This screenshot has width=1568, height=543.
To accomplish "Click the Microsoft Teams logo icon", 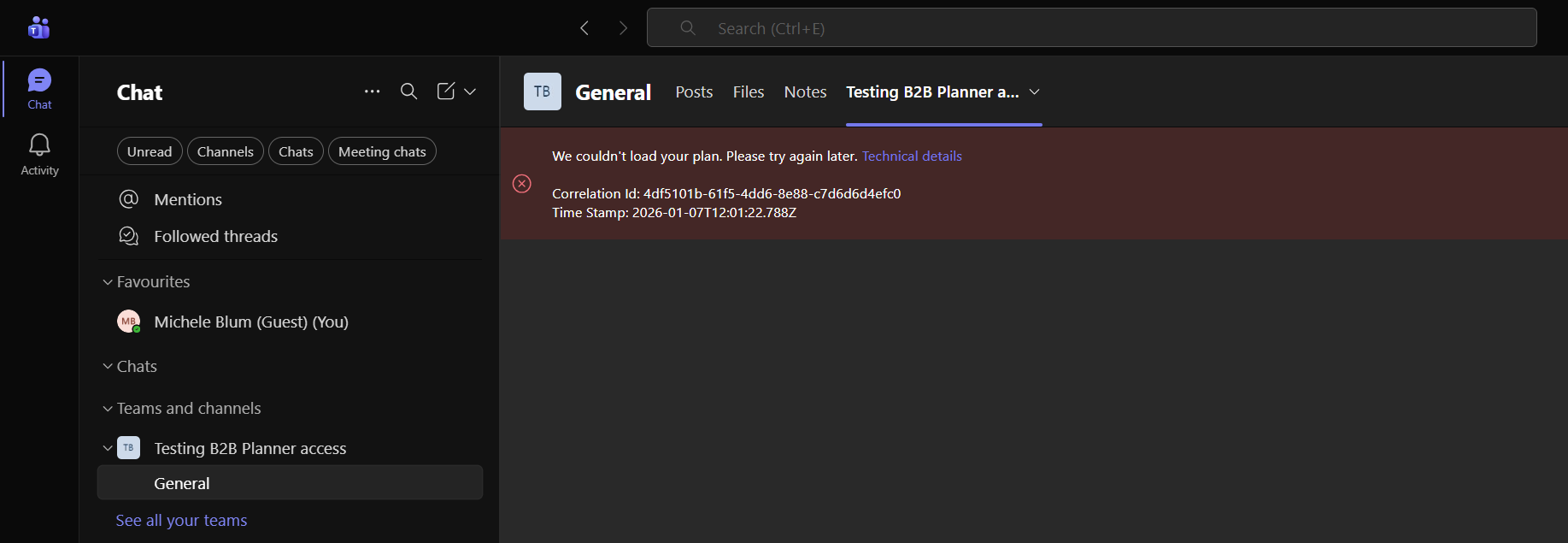I will point(39,28).
